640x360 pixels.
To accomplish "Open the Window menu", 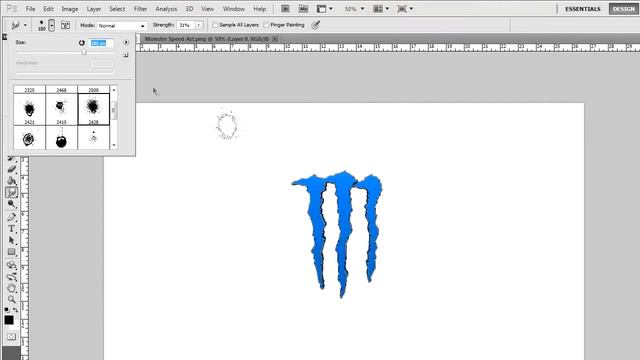I will [233, 9].
